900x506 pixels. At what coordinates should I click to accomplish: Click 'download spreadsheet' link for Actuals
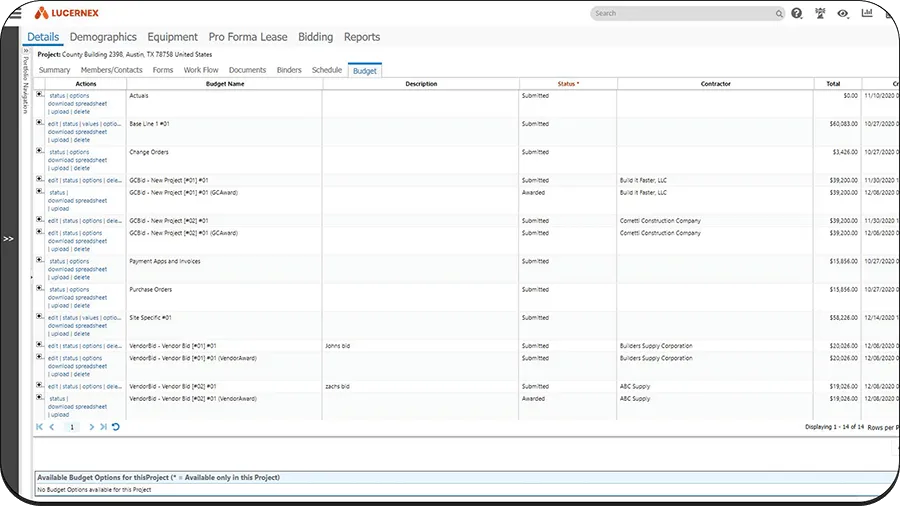(x=77, y=103)
